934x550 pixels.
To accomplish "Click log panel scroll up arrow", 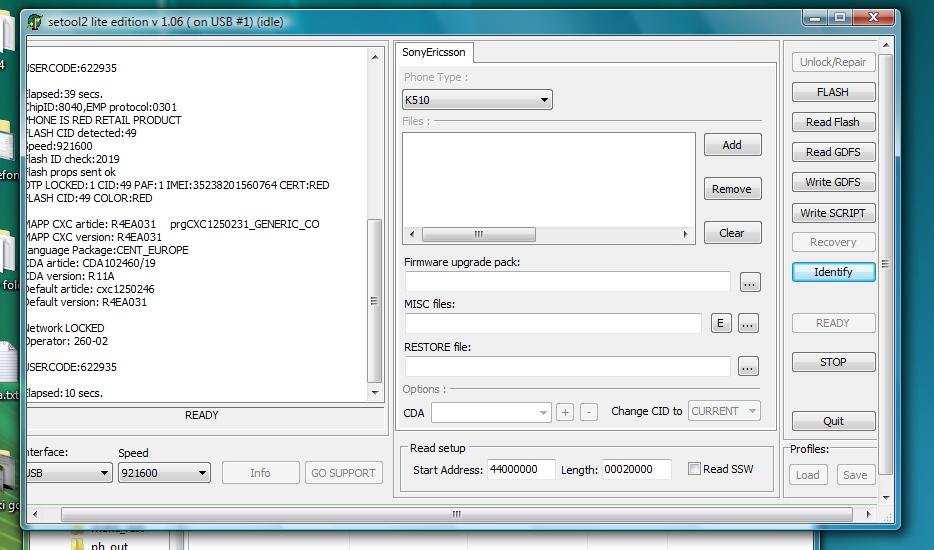I will [375, 57].
